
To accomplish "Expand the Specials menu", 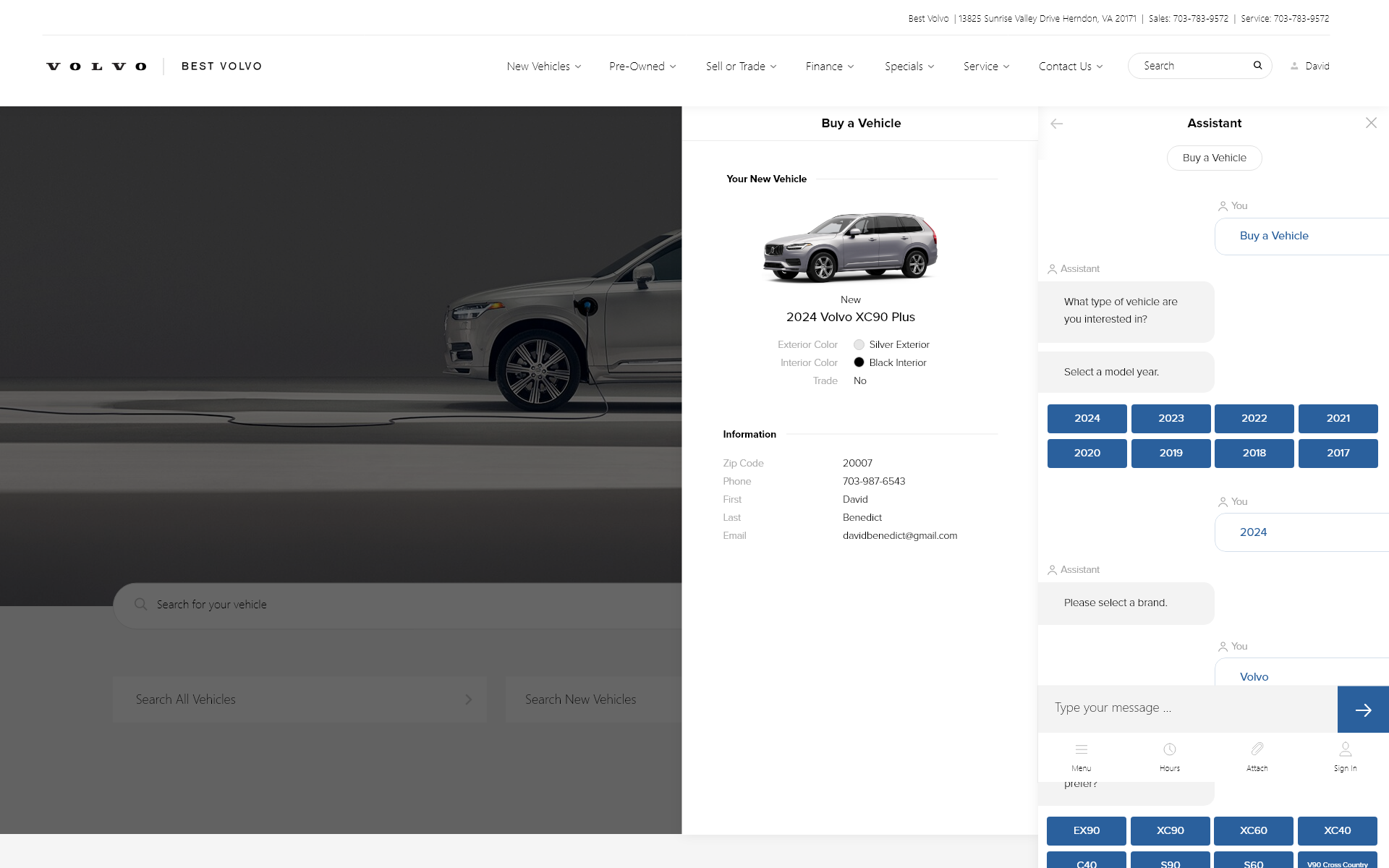I will tap(909, 67).
